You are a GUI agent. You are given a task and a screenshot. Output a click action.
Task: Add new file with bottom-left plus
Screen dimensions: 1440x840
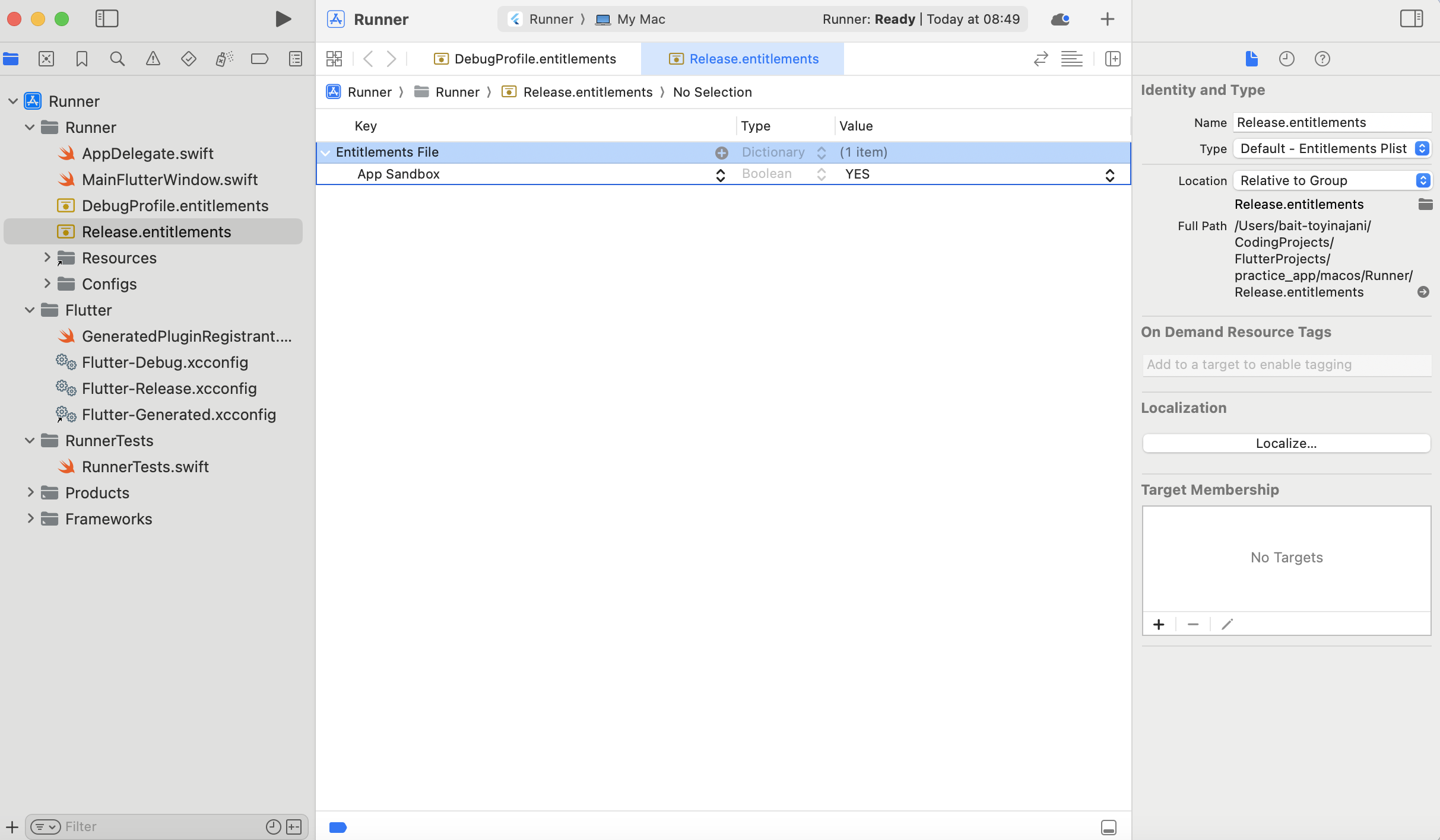coord(12,826)
